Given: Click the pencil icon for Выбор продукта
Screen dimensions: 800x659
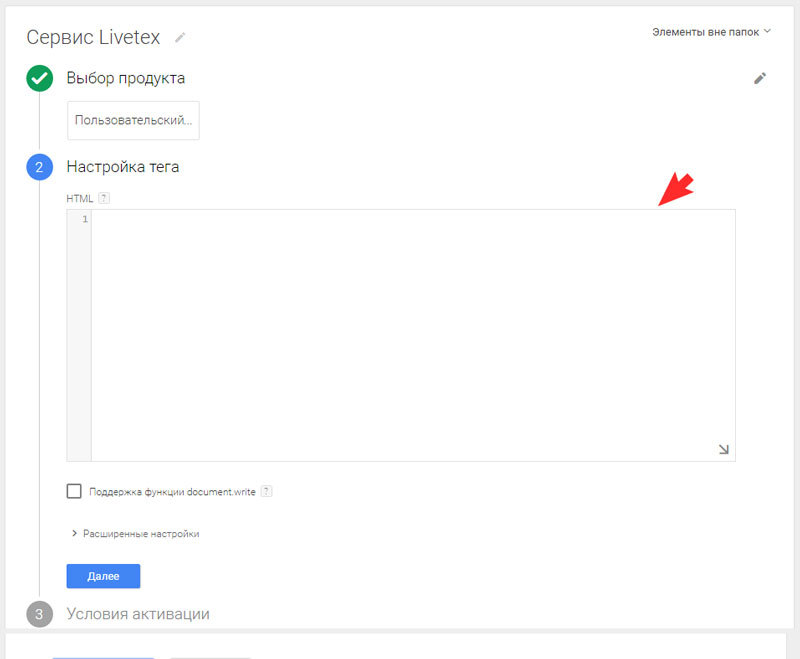Looking at the screenshot, I should click(x=760, y=78).
